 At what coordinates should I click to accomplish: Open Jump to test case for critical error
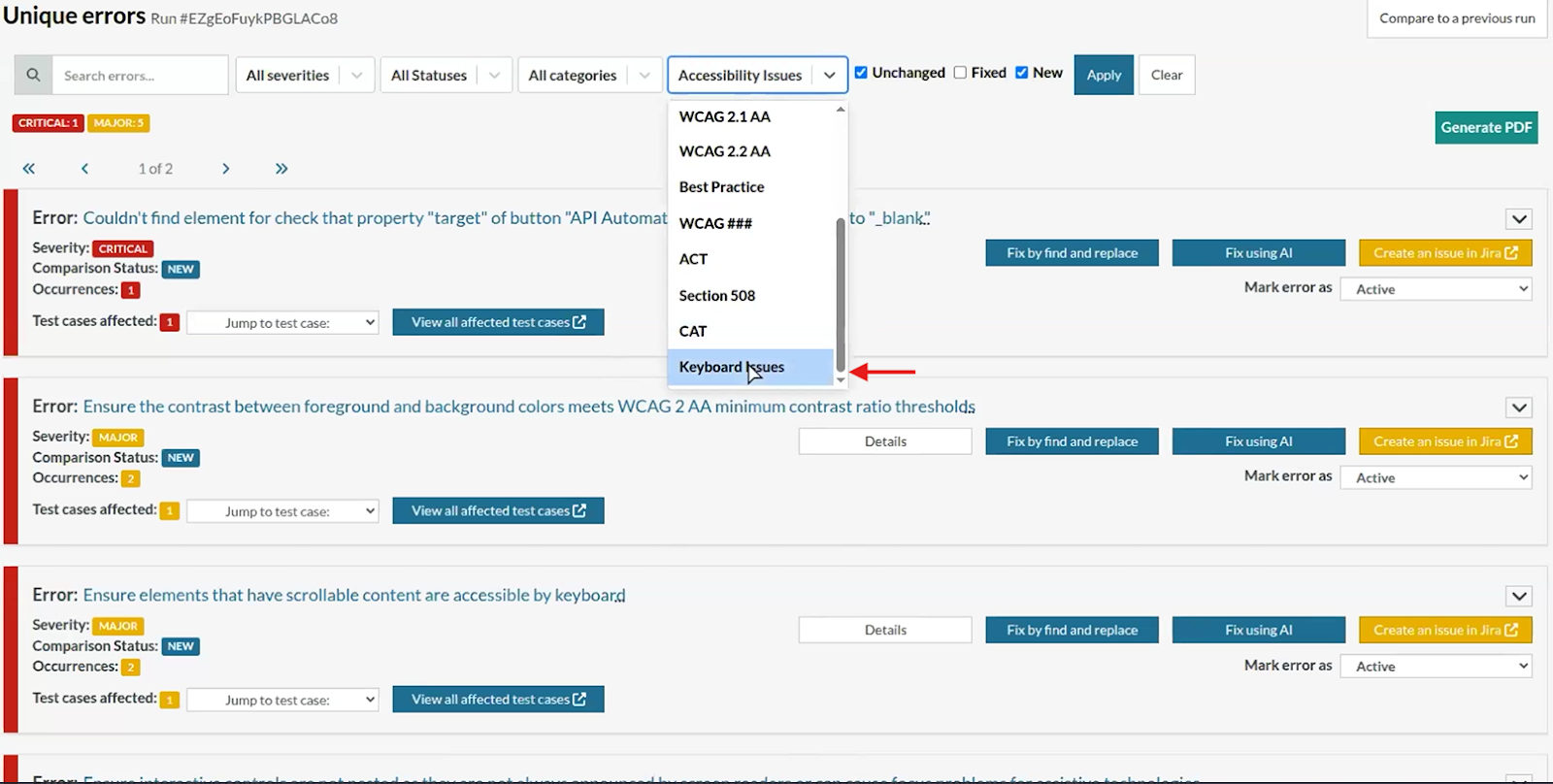pos(282,323)
